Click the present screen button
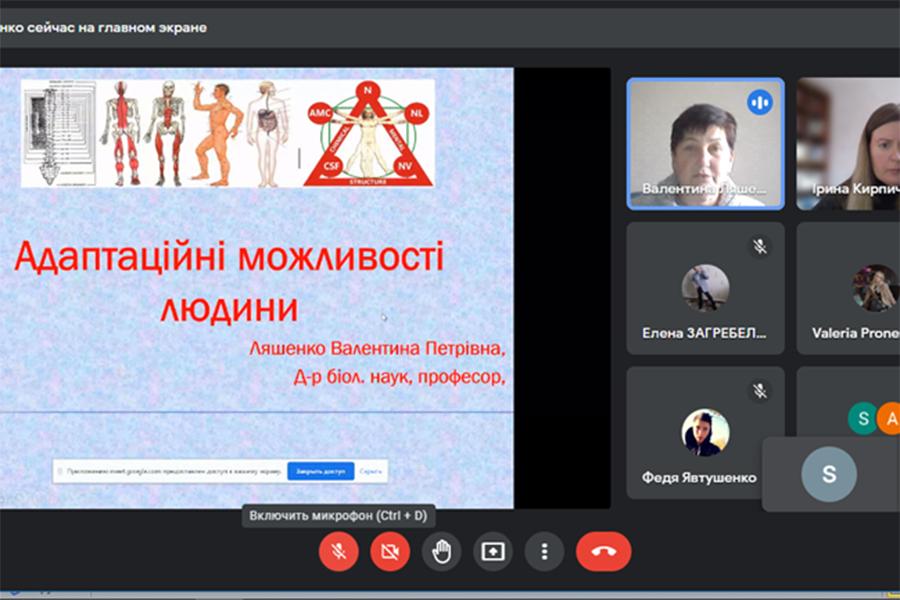Image resolution: width=900 pixels, height=600 pixels. pyautogui.click(x=493, y=551)
